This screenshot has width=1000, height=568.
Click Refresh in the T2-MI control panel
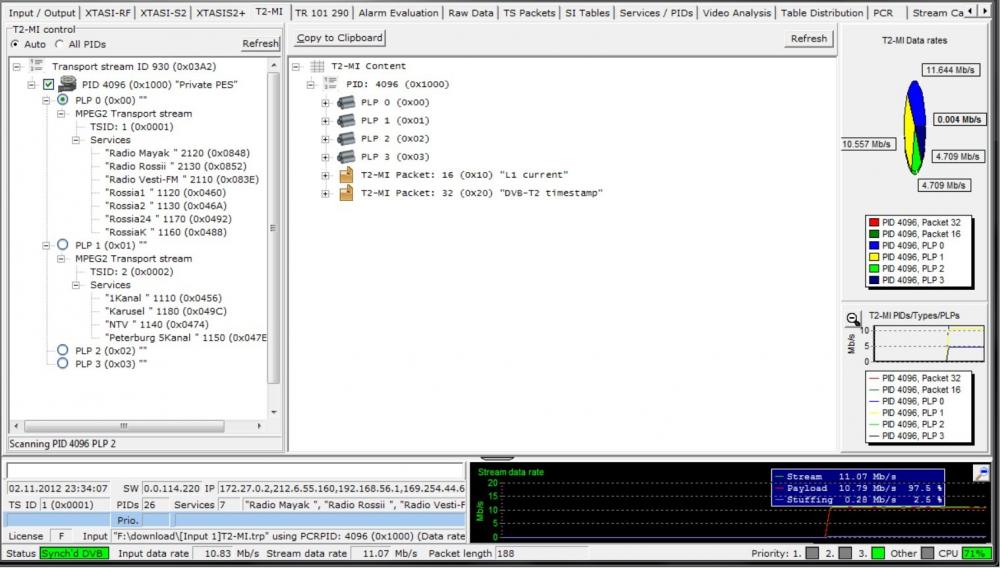[260, 44]
